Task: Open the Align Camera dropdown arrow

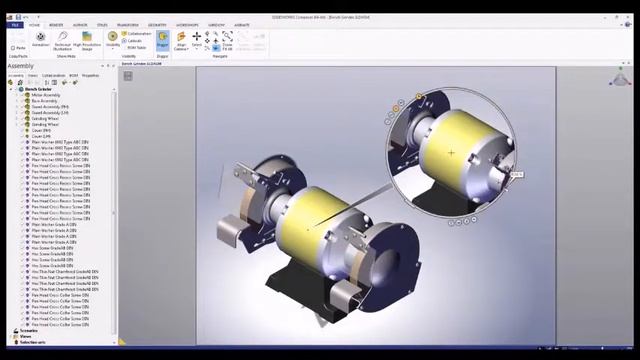Action: coord(187,49)
